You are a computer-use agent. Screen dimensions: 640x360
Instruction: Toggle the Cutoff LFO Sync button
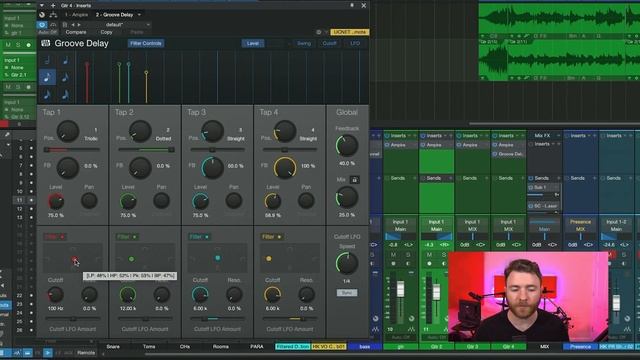(347, 293)
